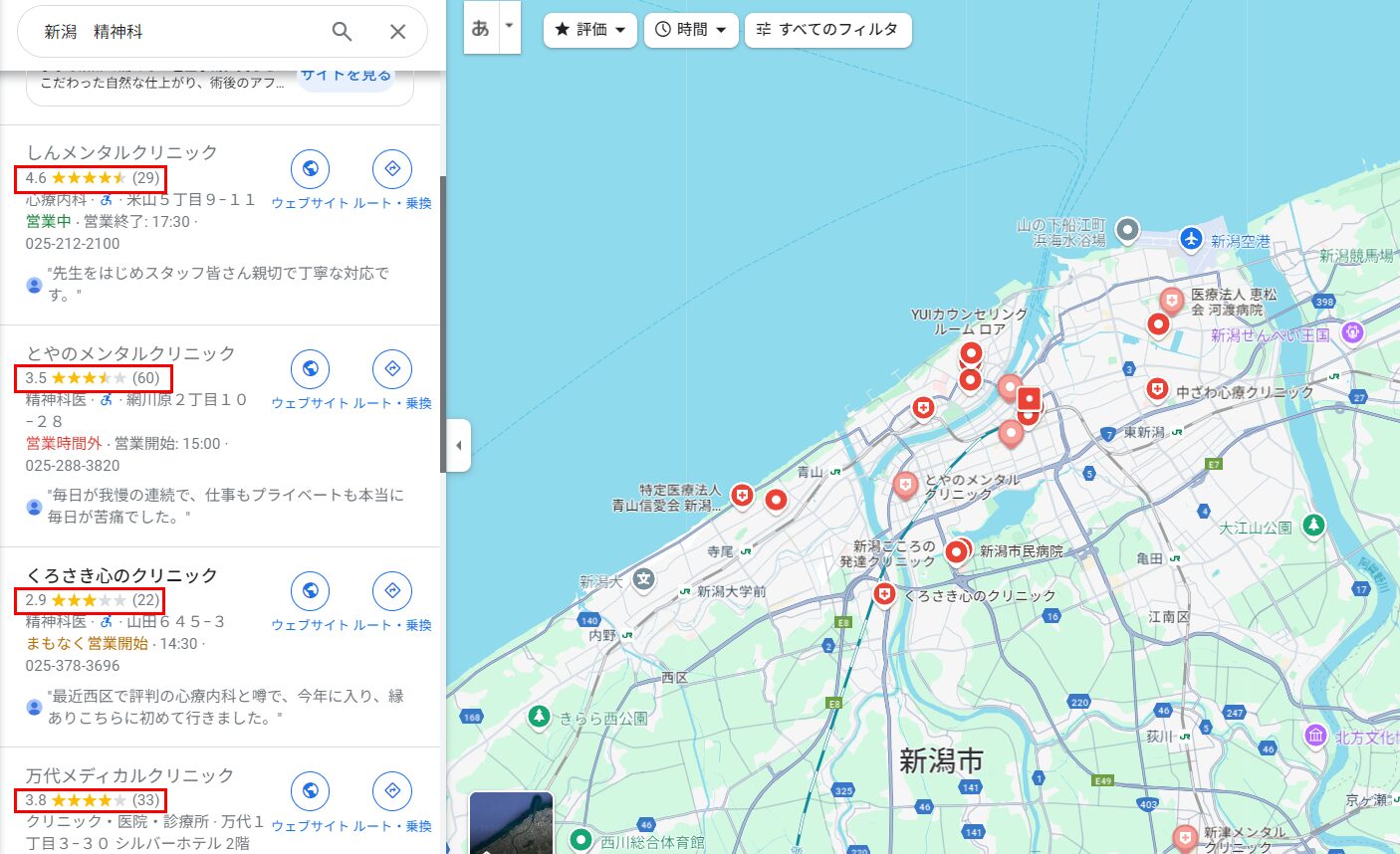
Task: Click the 新潟せんべい王国 marker
Action: coord(1352,332)
